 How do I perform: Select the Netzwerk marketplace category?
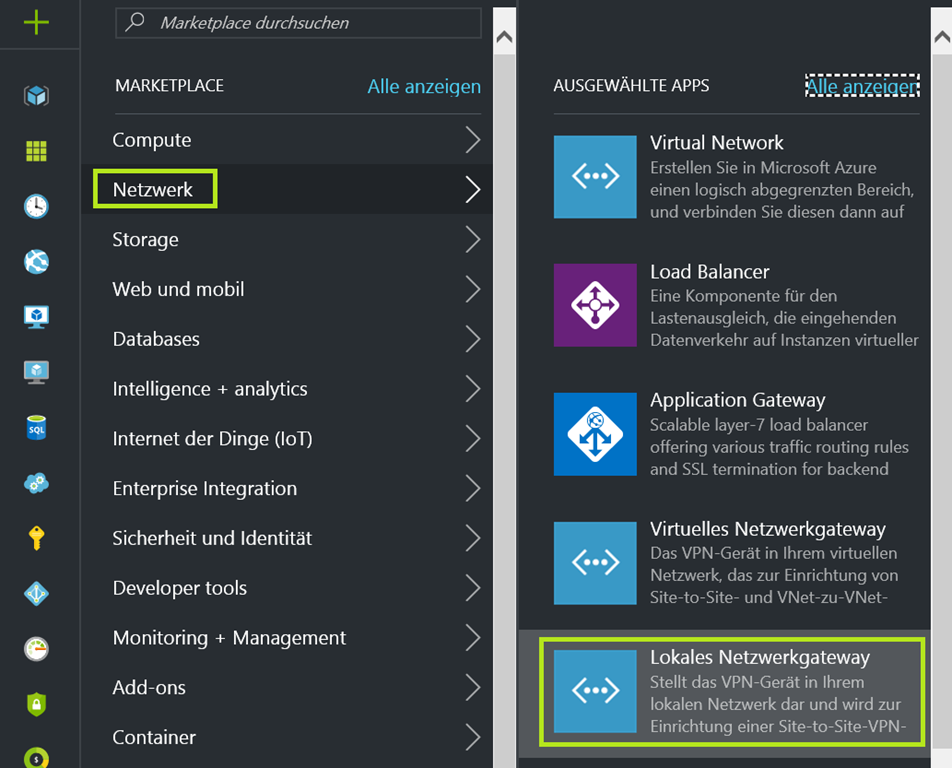pos(153,190)
